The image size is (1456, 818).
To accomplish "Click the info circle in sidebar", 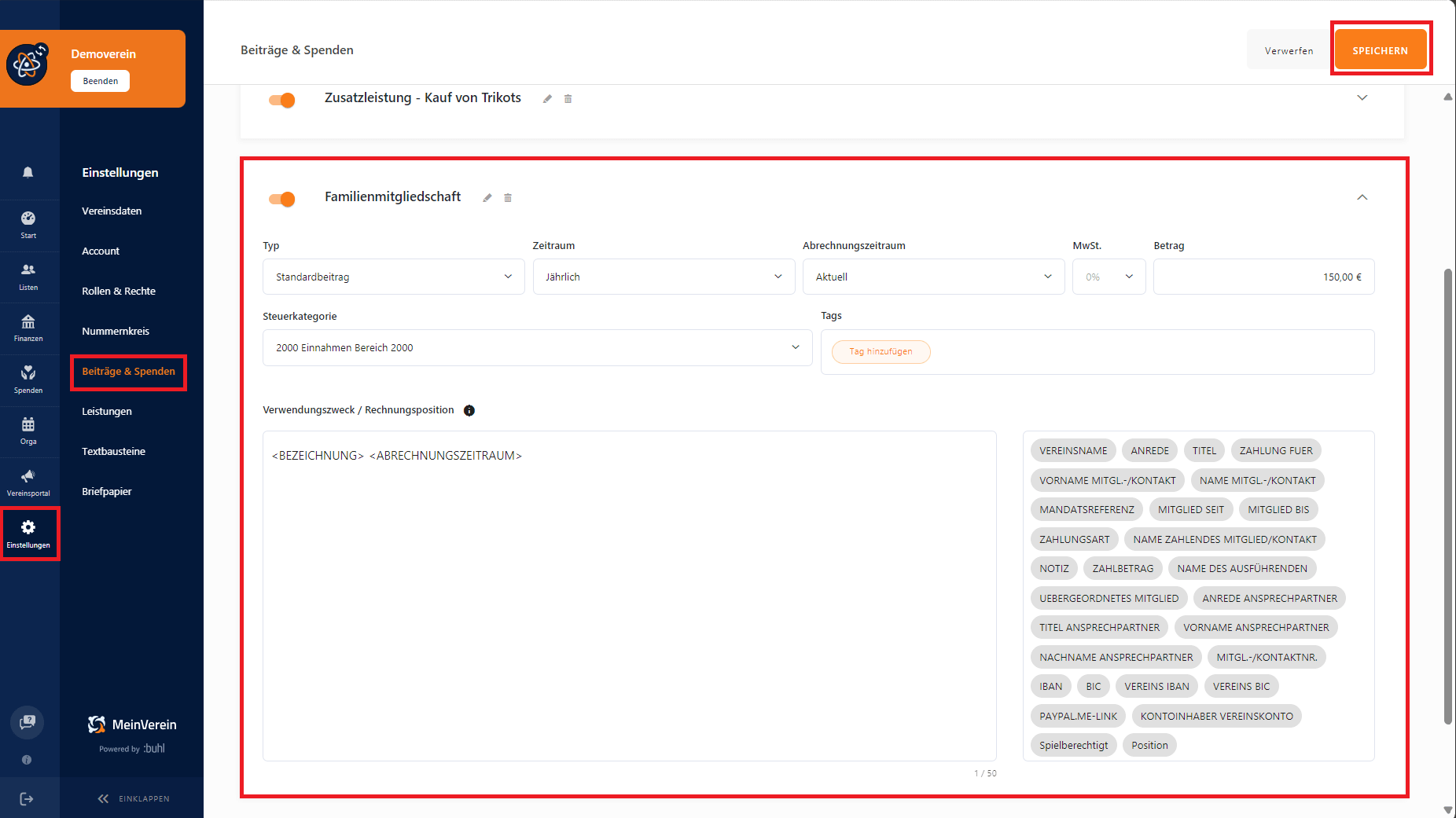I will click(27, 760).
